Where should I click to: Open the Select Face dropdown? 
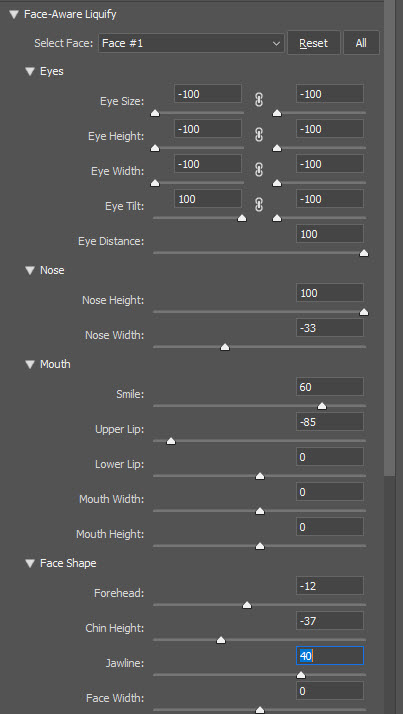pyautogui.click(x=191, y=43)
